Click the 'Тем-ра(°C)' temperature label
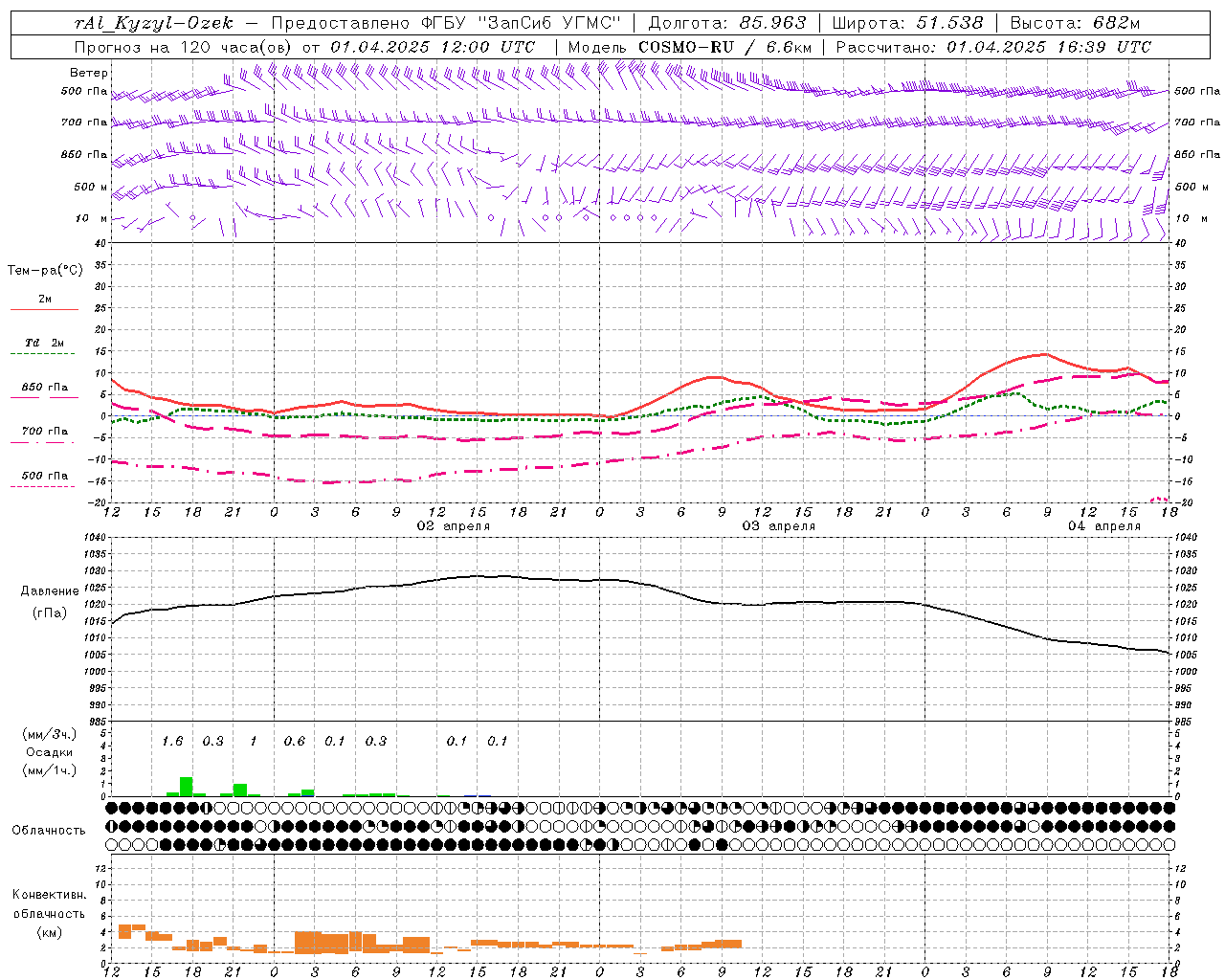 click(45, 270)
